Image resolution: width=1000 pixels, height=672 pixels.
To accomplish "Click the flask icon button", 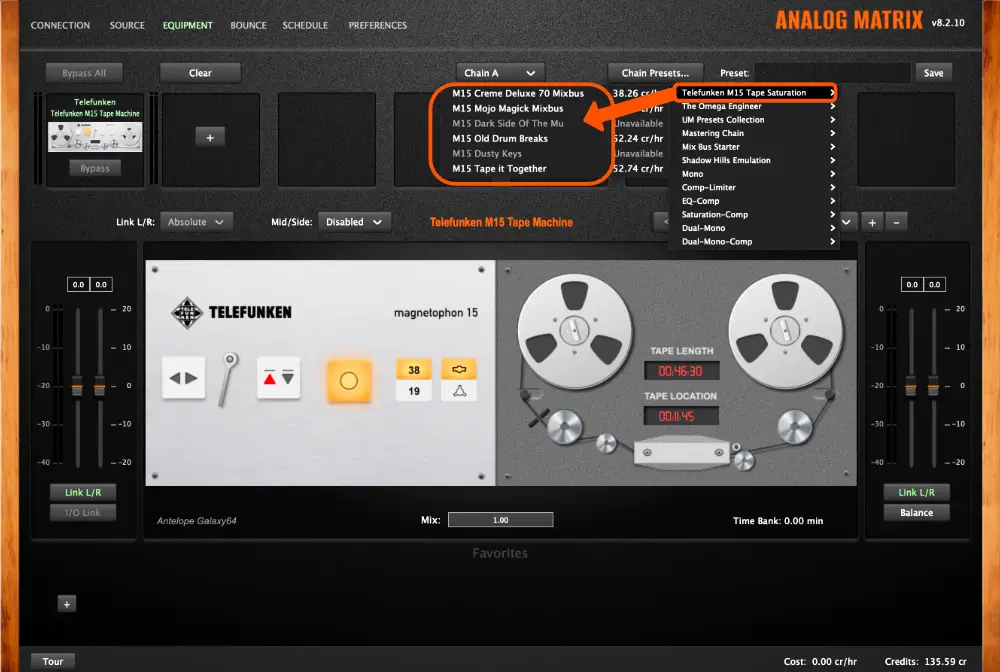I will [459, 391].
